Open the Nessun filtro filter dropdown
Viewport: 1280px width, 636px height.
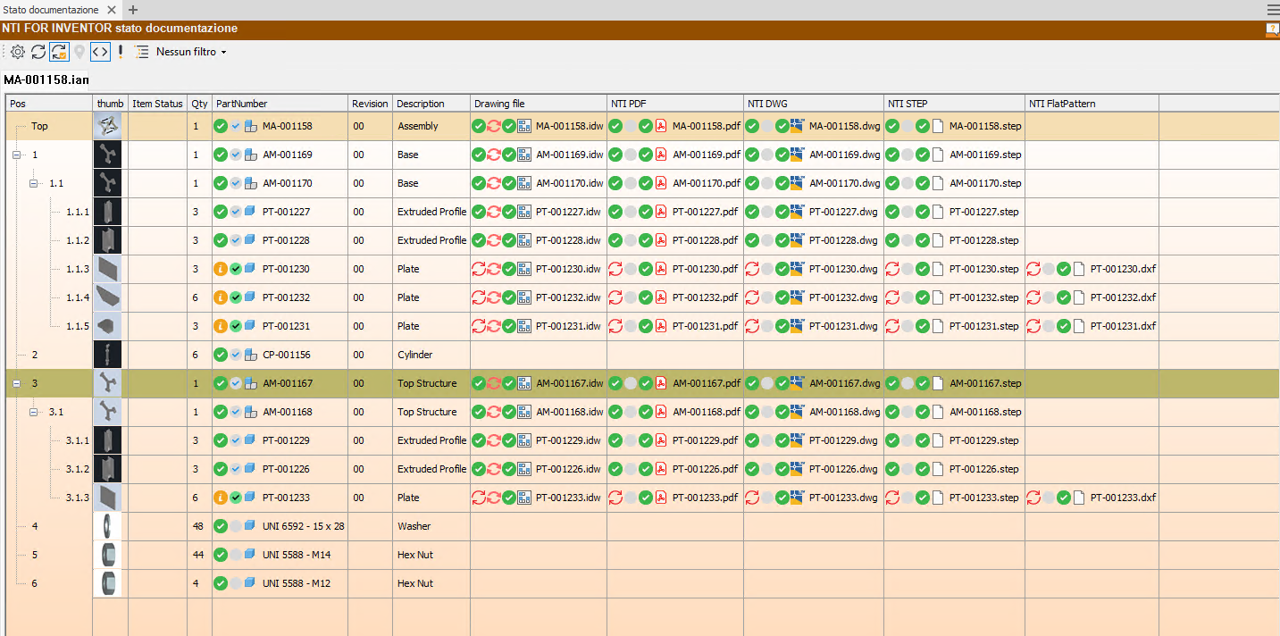point(191,52)
